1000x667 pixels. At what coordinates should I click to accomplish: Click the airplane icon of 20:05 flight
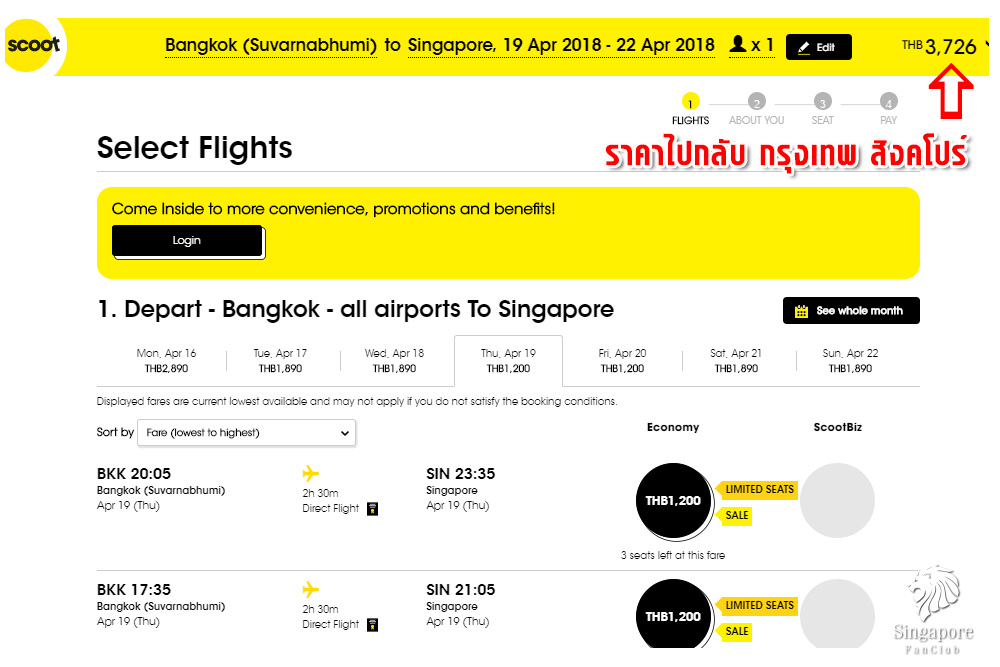point(310,473)
